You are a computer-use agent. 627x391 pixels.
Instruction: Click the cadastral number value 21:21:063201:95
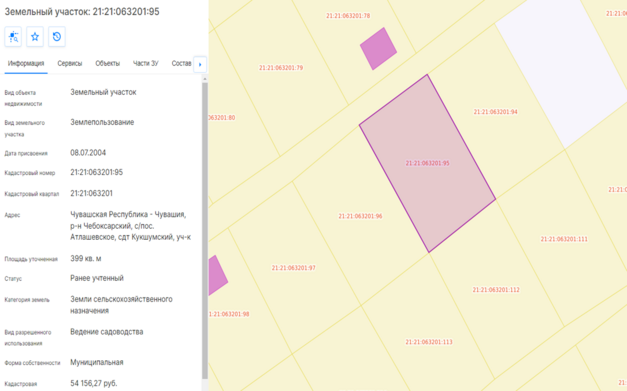pyautogui.click(x=97, y=172)
